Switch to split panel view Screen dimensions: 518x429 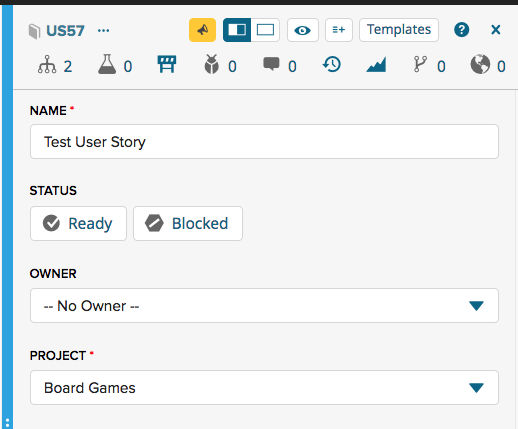point(237,30)
